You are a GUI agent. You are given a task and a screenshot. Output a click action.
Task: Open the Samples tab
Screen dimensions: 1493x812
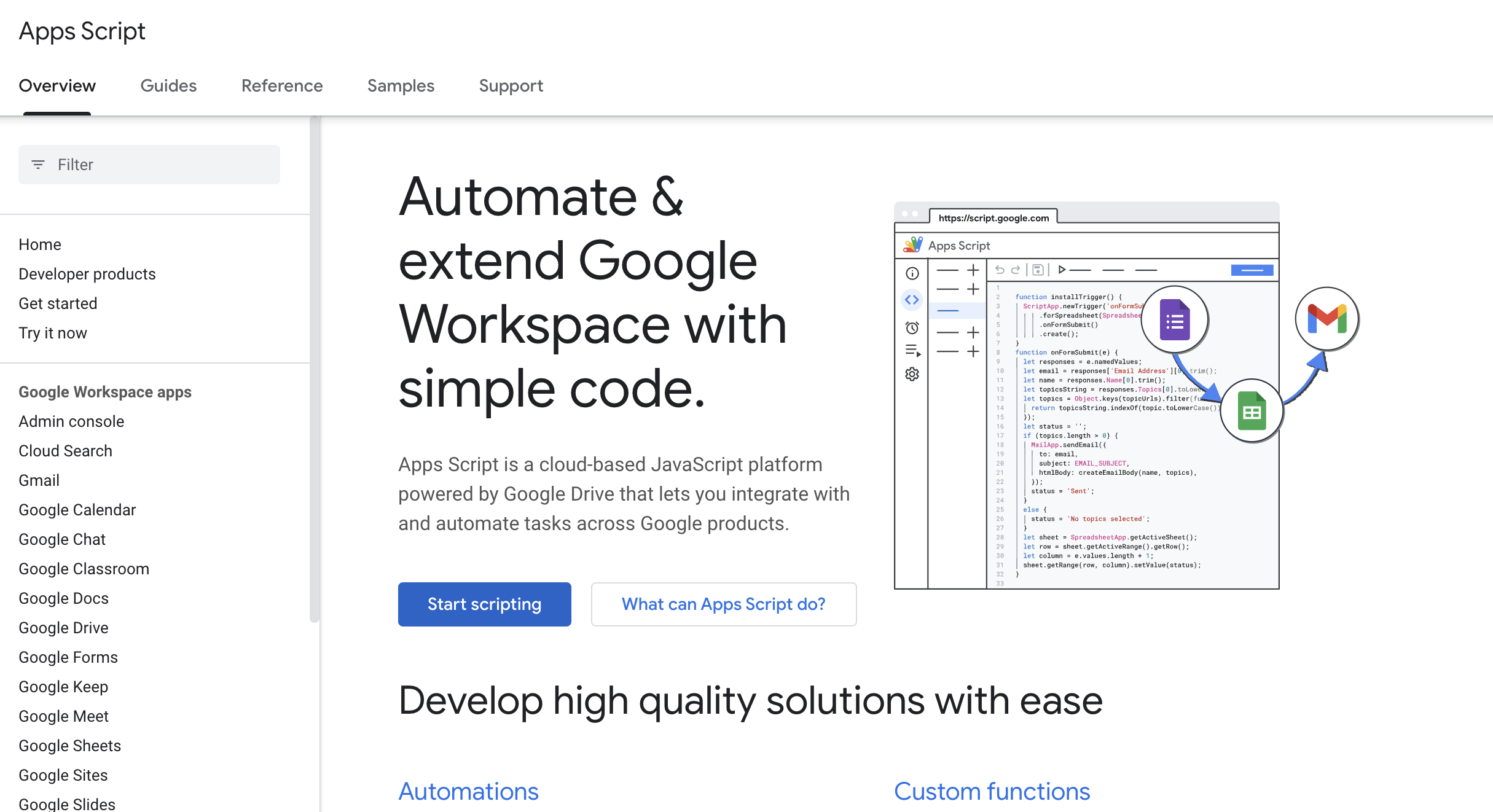click(x=401, y=85)
